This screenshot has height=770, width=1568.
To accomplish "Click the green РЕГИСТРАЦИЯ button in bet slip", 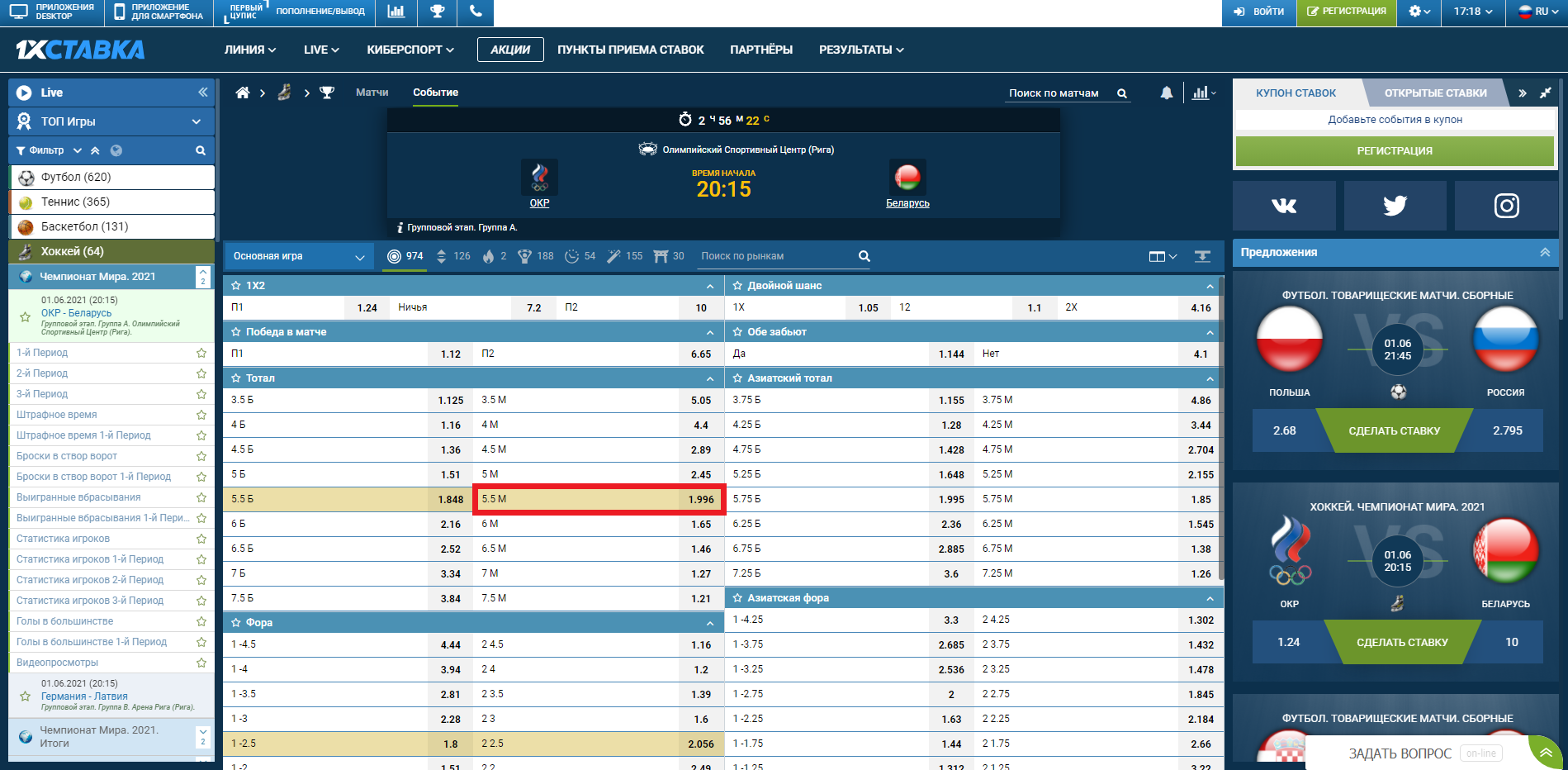I will tap(1395, 151).
